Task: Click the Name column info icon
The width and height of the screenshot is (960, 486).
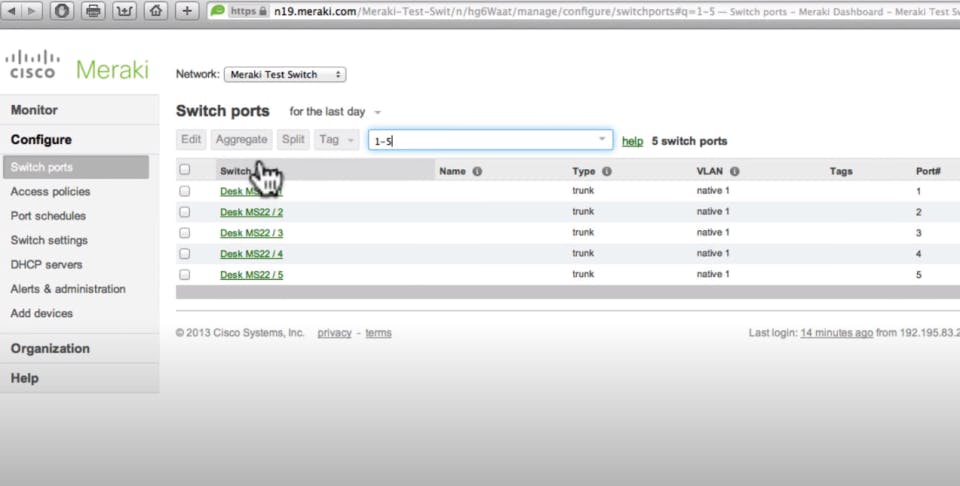Action: [x=478, y=171]
